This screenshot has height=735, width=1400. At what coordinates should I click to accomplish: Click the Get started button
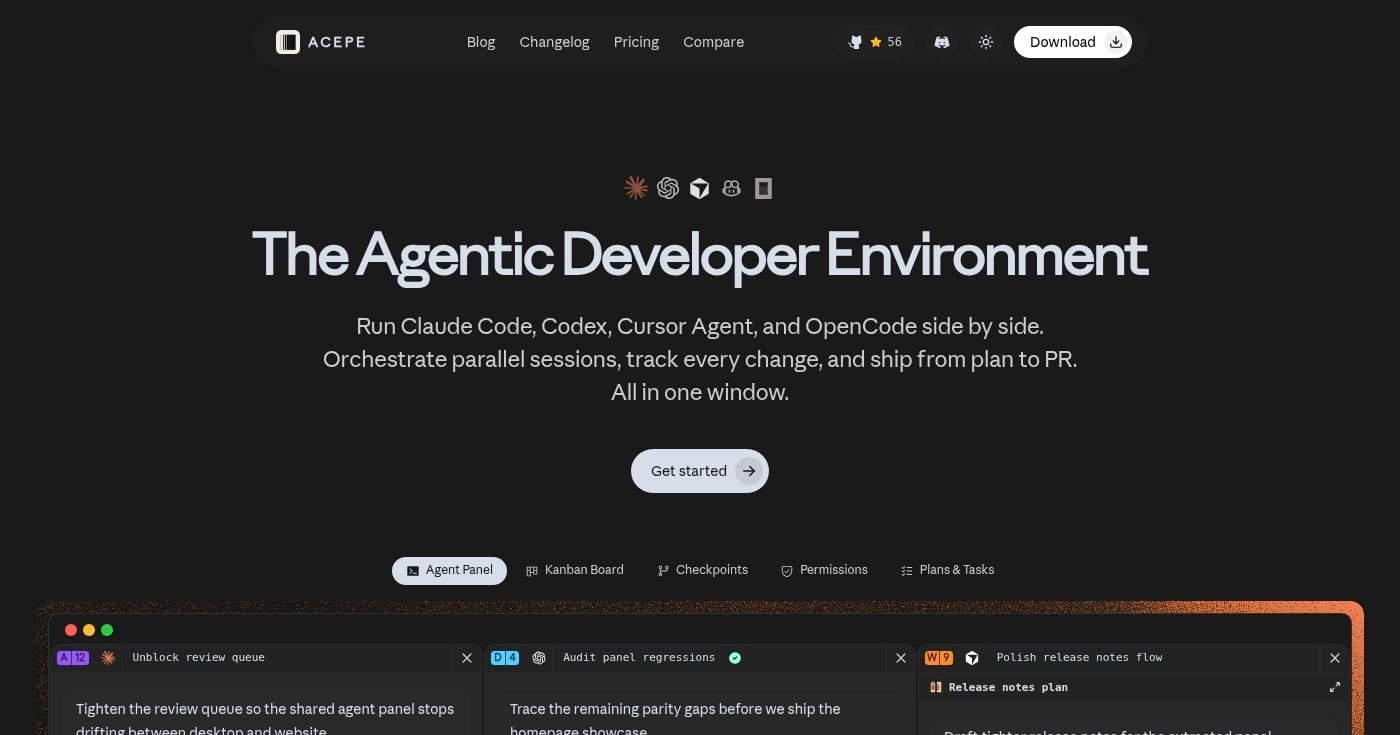pyautogui.click(x=700, y=470)
